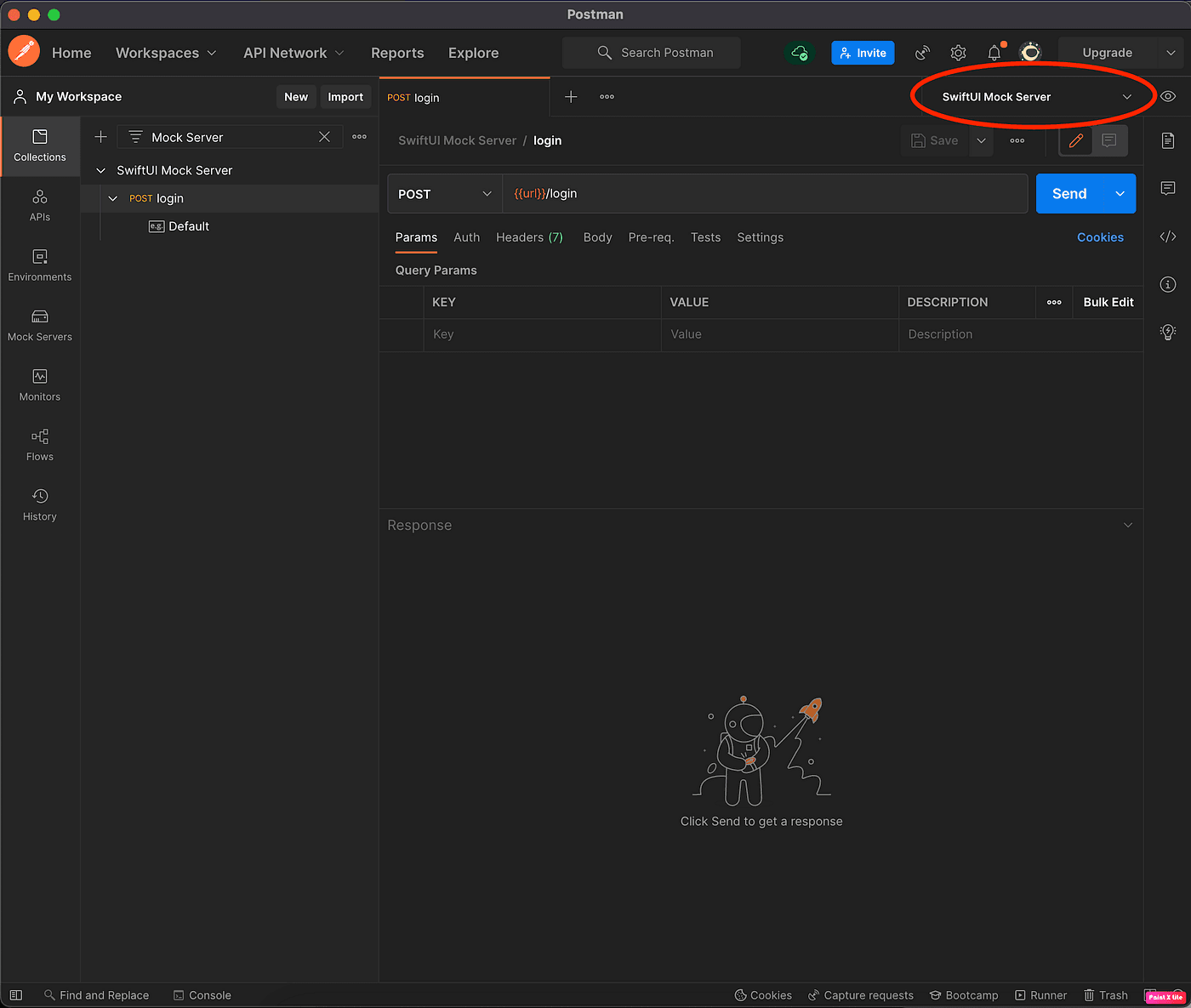This screenshot has width=1191, height=1008.
Task: Switch to comment mode icon
Action: (1109, 140)
